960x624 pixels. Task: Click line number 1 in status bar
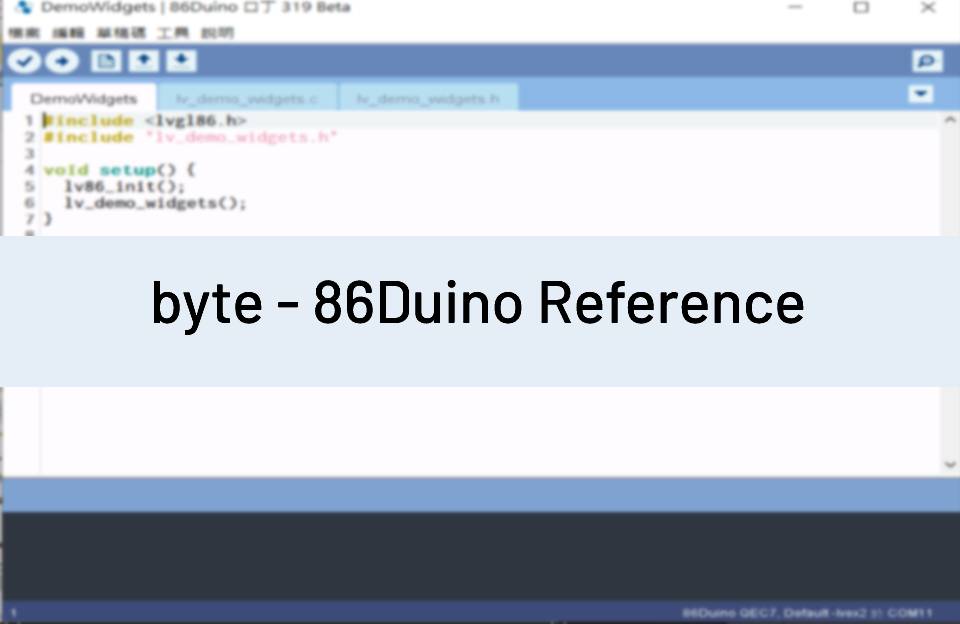pos(13,613)
